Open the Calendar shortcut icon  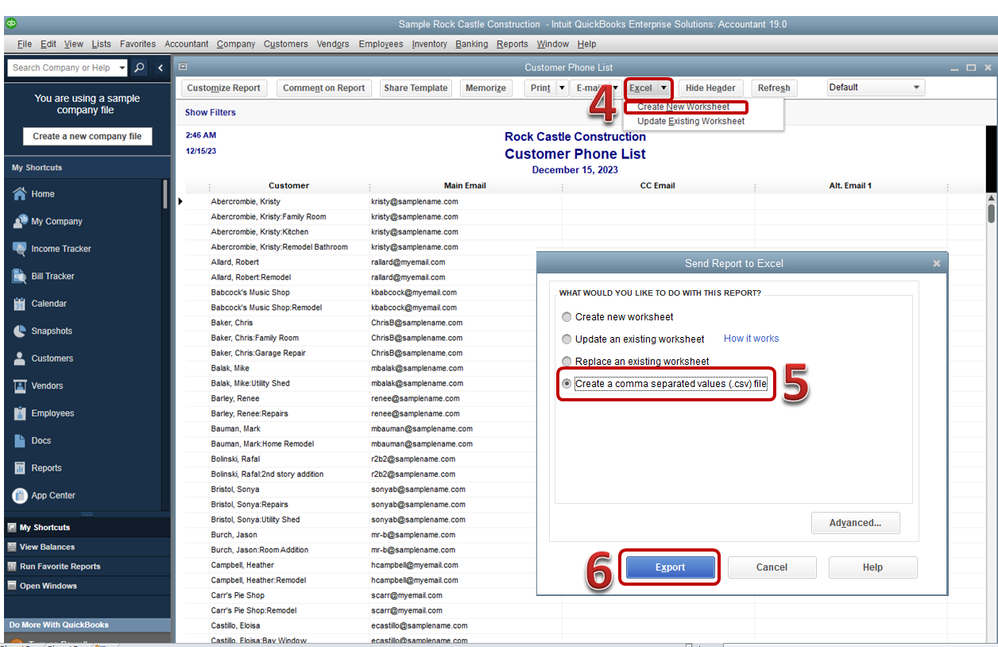(x=20, y=303)
